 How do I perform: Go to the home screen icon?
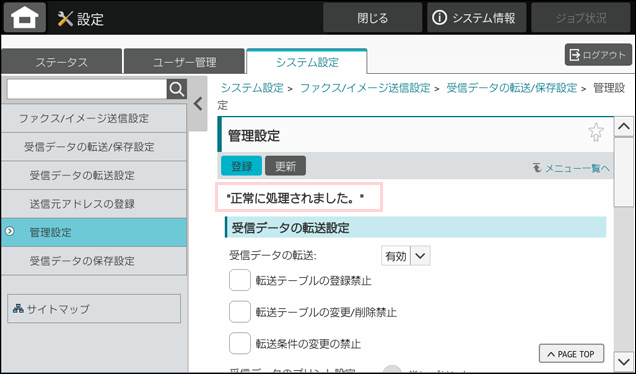coord(24,17)
